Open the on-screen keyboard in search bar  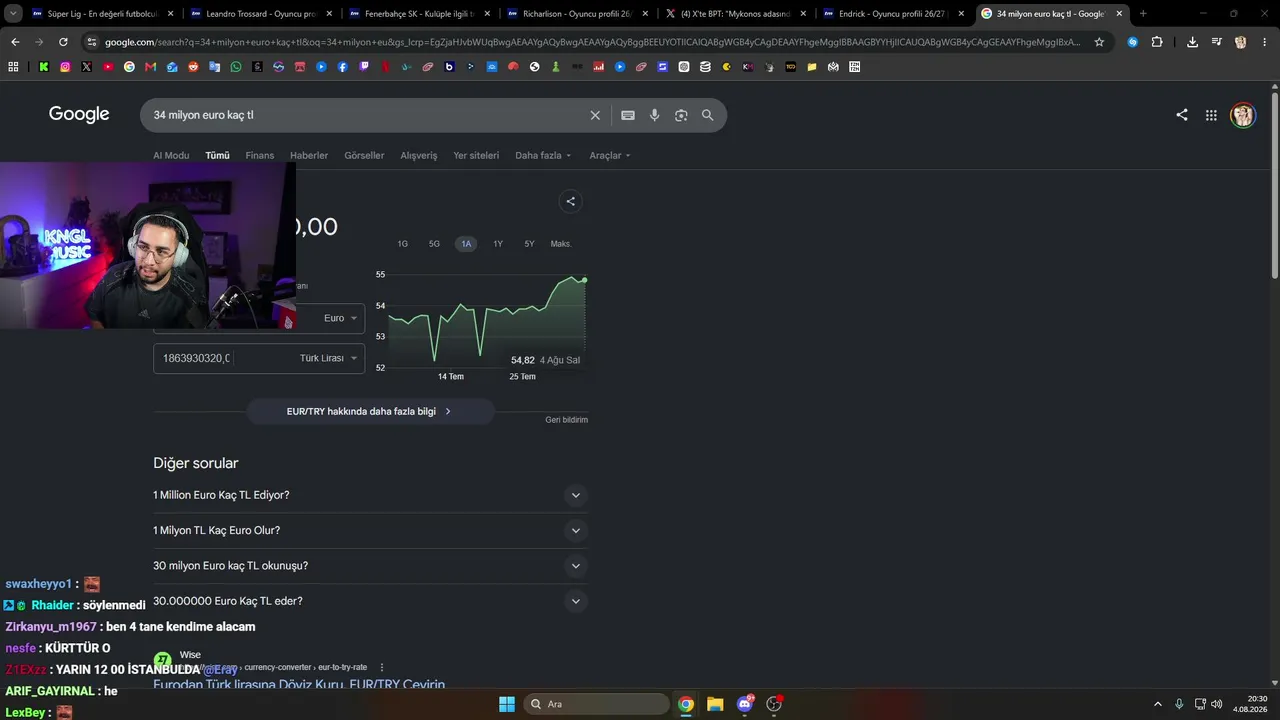[628, 115]
